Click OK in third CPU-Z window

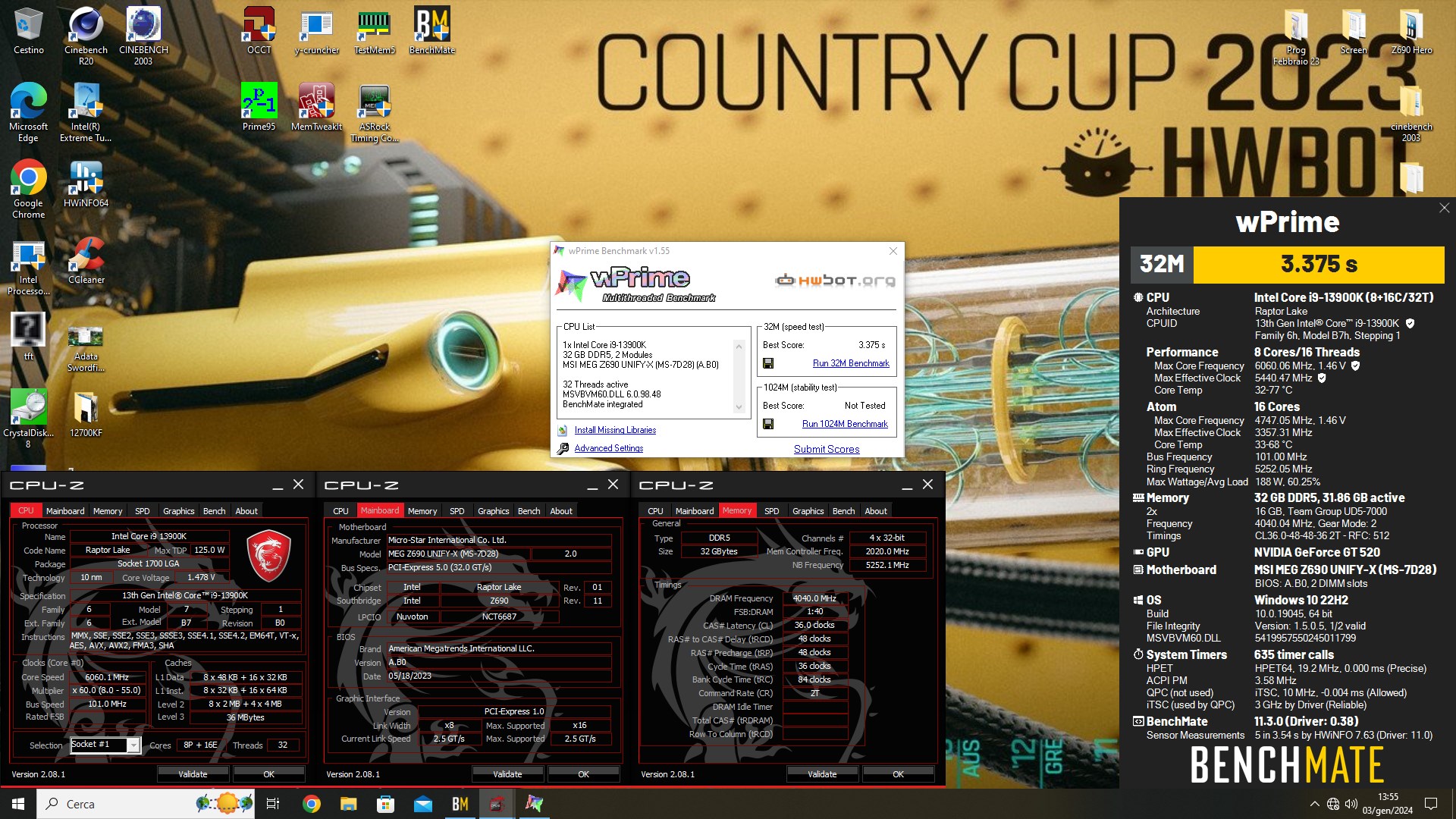898,773
